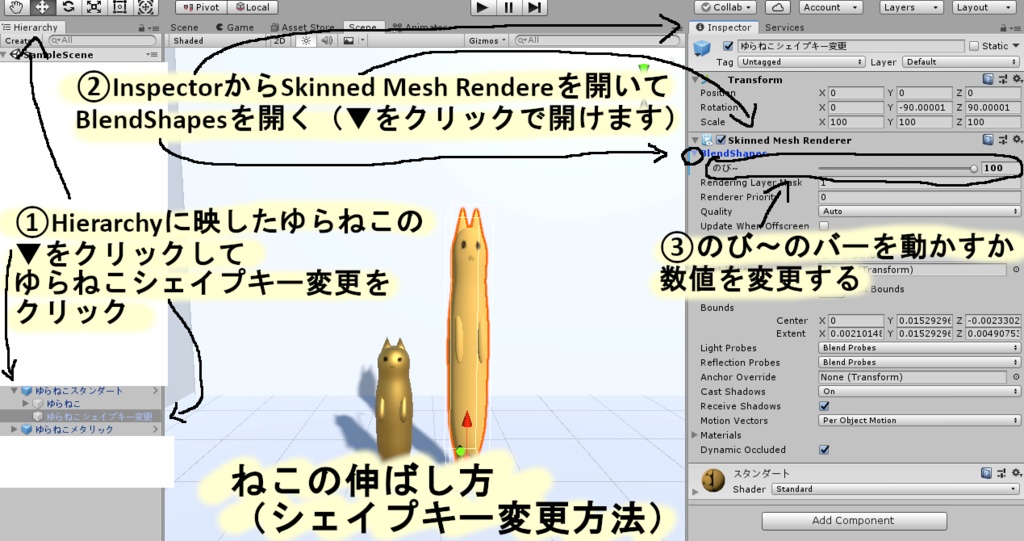Step one frame forward
This screenshot has height=541, width=1024.
[x=534, y=7]
